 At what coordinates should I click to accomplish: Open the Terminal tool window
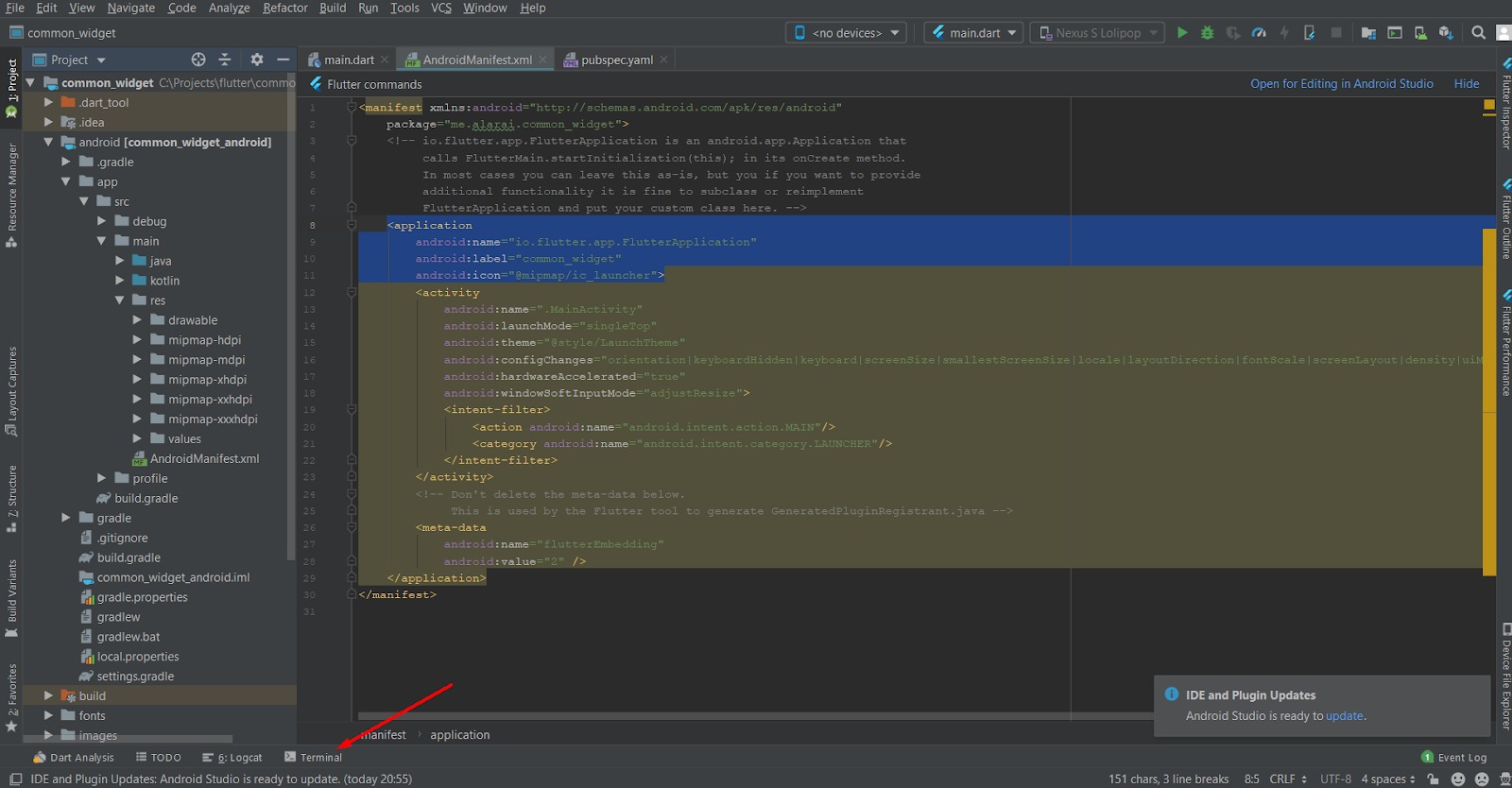pyautogui.click(x=314, y=758)
